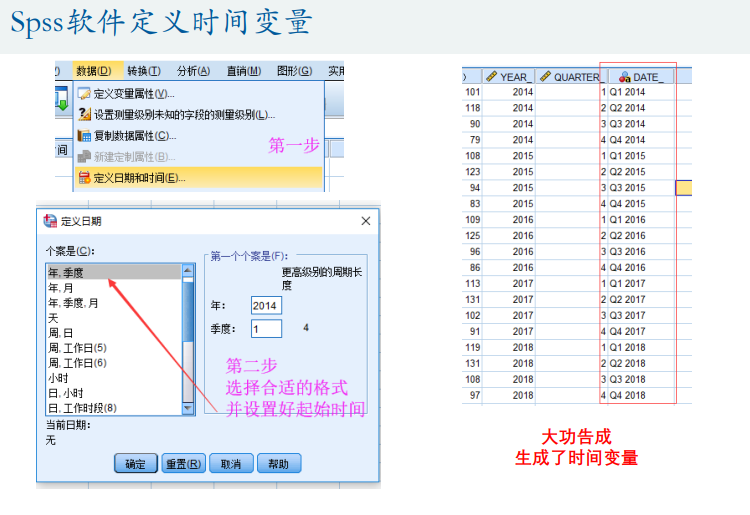
Task: Open the 数据(D) menu
Action: click(93, 70)
